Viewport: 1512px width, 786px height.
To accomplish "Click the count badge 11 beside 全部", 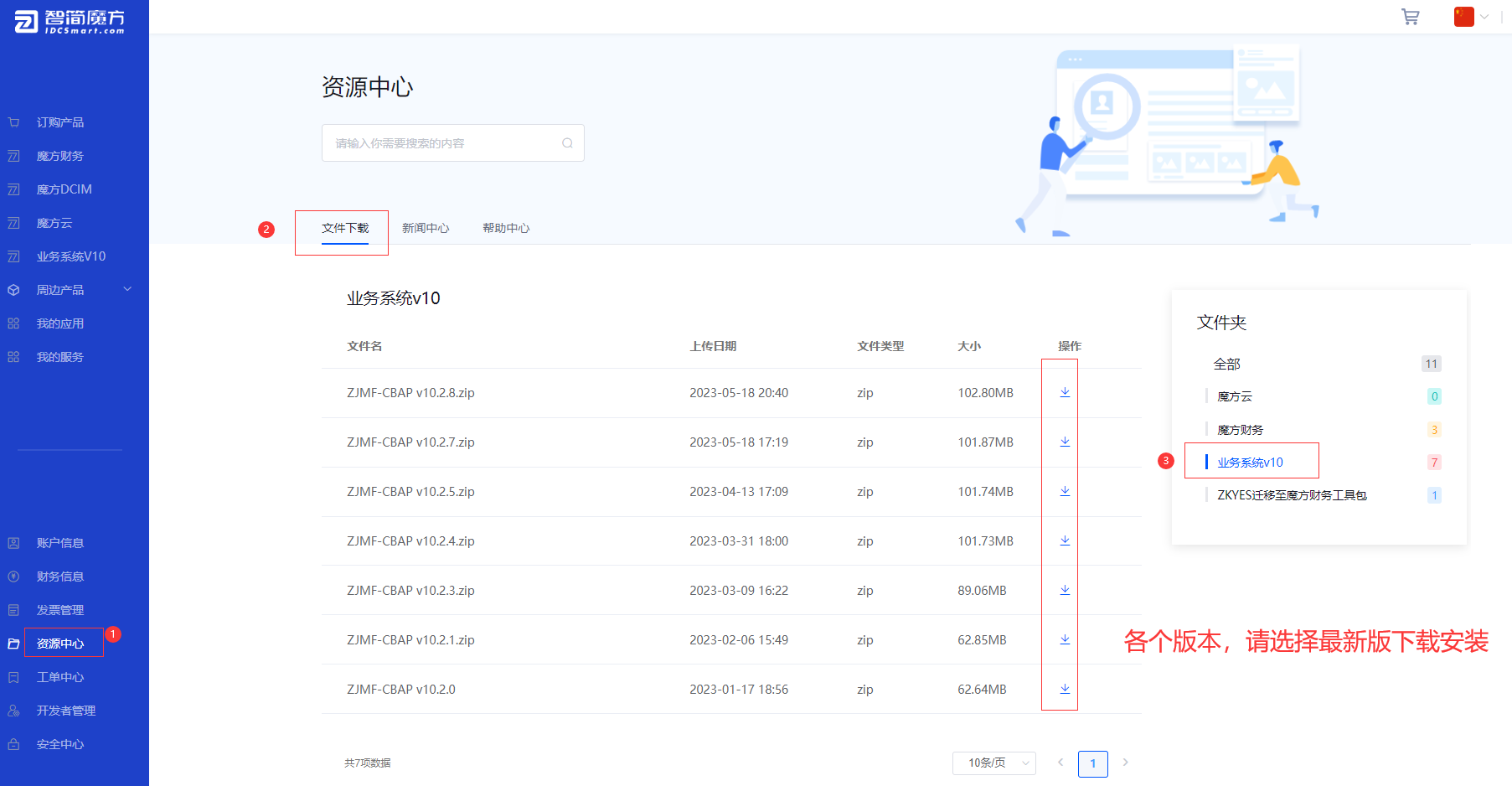I will (x=1432, y=364).
